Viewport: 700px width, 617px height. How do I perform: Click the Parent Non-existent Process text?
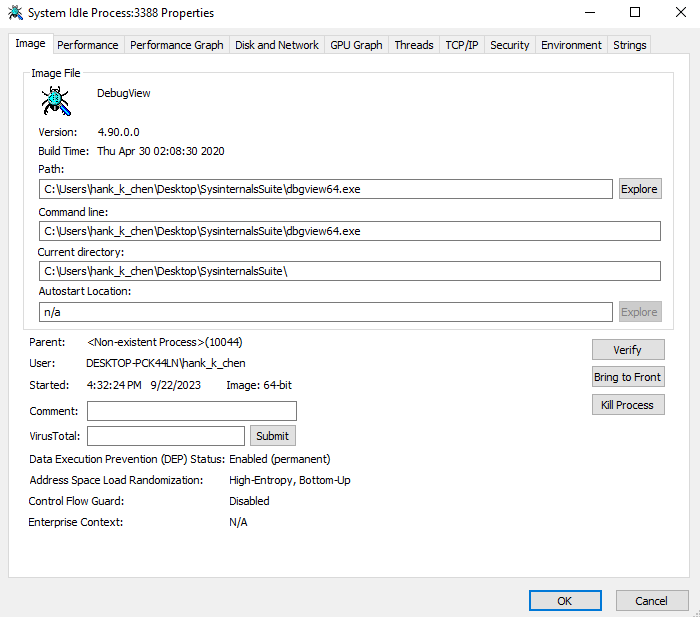point(165,342)
